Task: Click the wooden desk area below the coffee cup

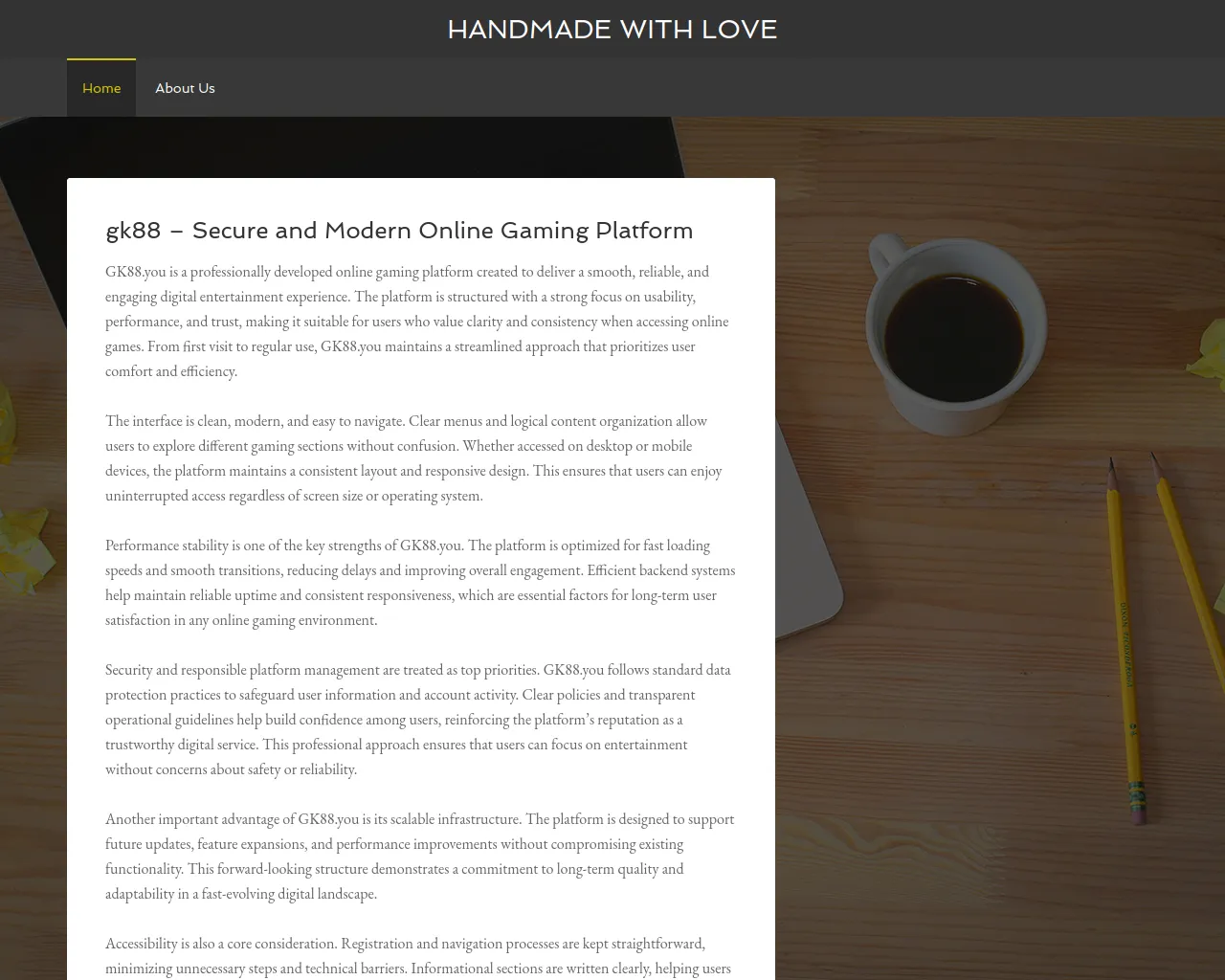Action: coord(957,670)
